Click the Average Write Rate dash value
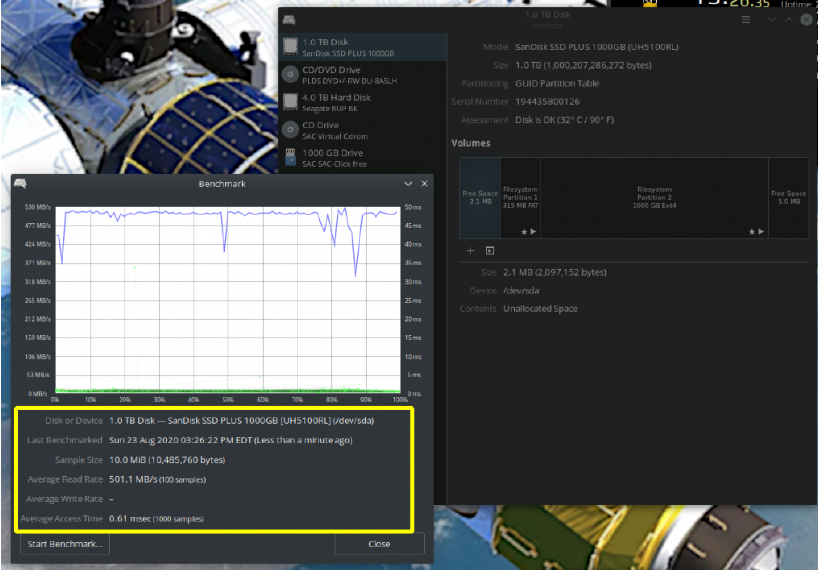Viewport: 818px width, 570px height. 111,499
